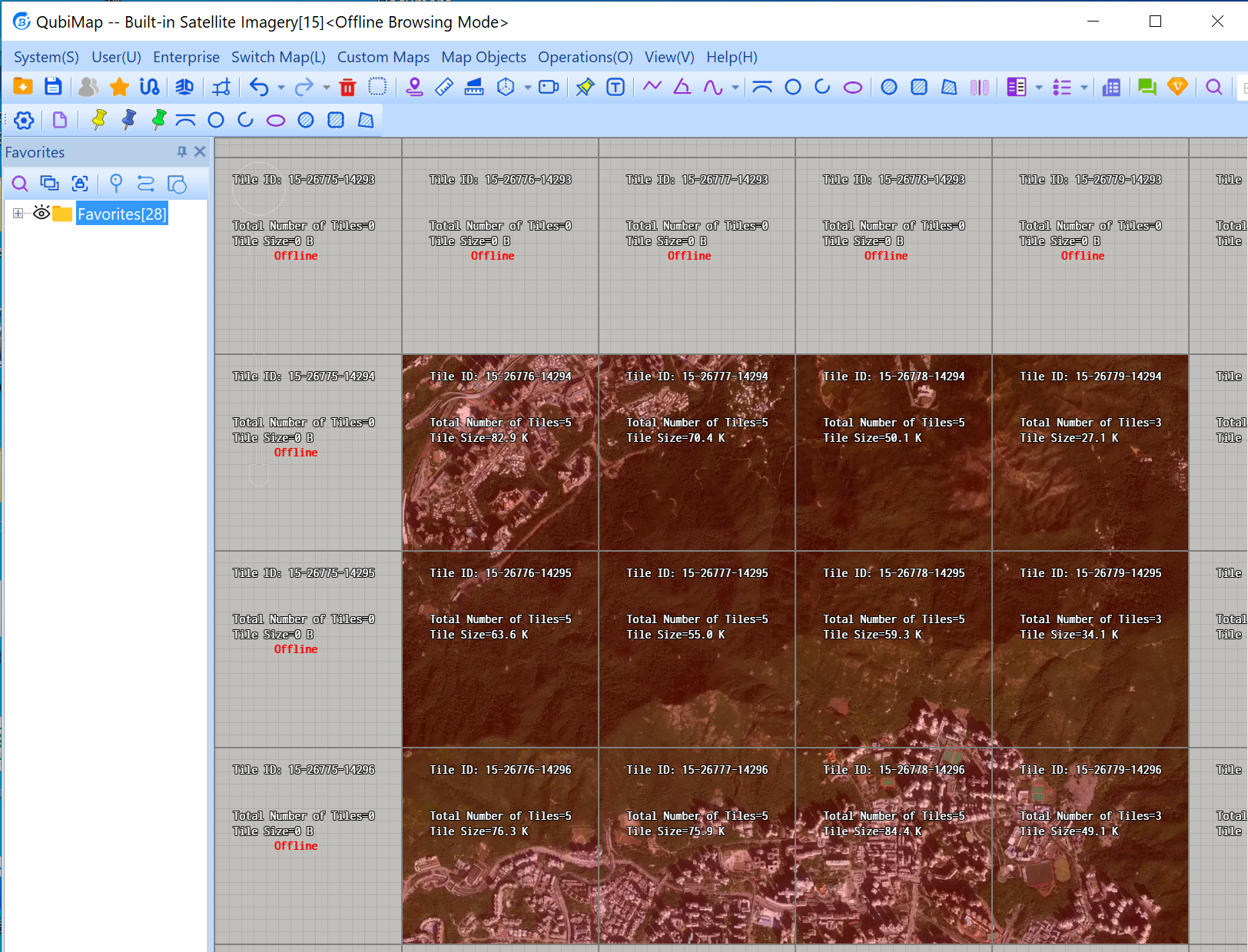Open the System(S) menu
Viewport: 1248px width, 952px height.
[46, 57]
